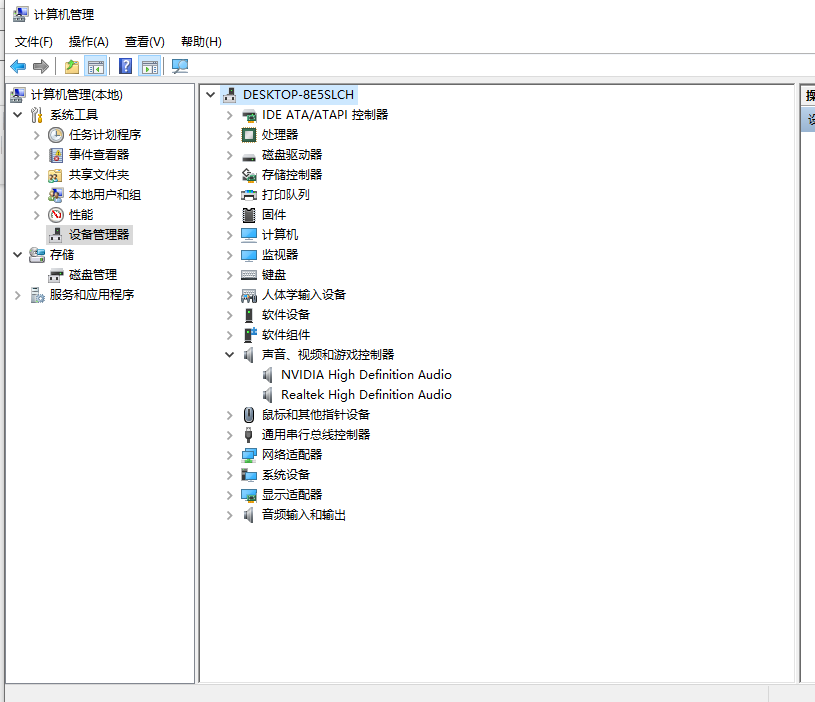The image size is (815, 702).
Task: Select DESKTOP-8E5SLCH computer name
Action: (298, 95)
